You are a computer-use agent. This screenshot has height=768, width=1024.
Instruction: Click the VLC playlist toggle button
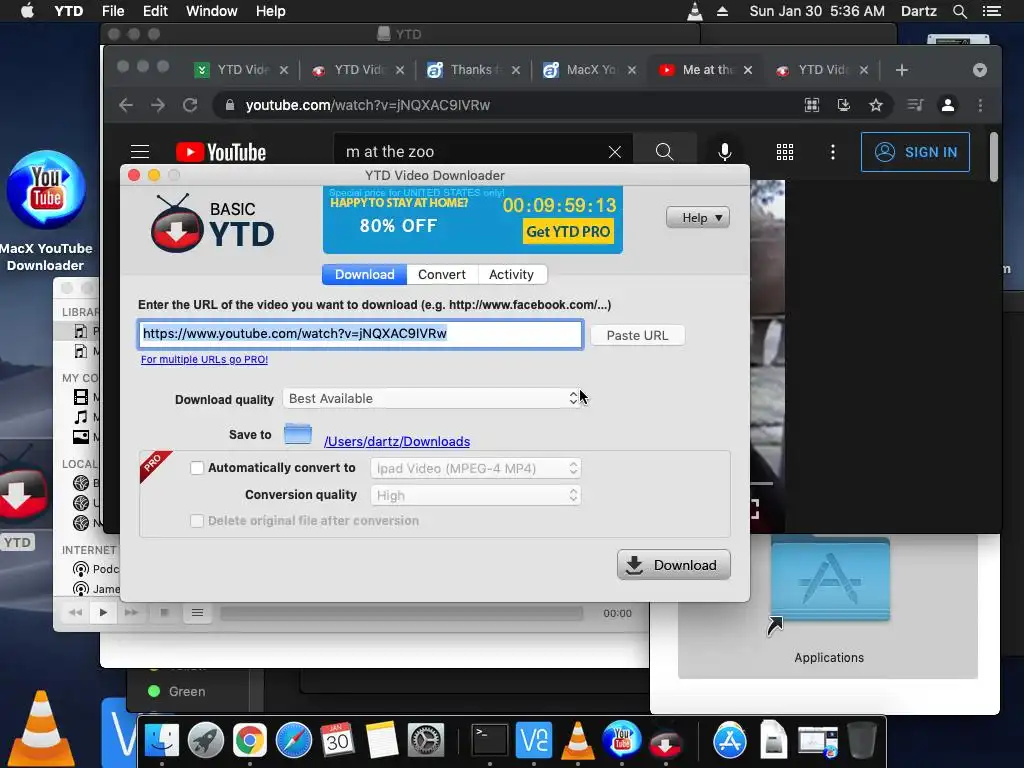tap(197, 613)
